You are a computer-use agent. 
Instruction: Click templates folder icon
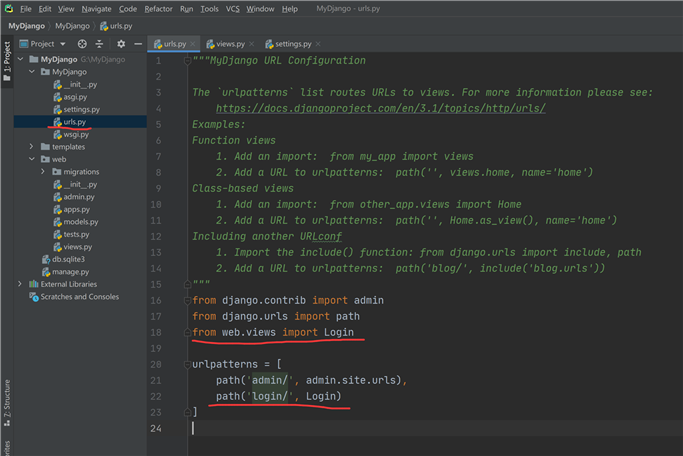point(45,147)
